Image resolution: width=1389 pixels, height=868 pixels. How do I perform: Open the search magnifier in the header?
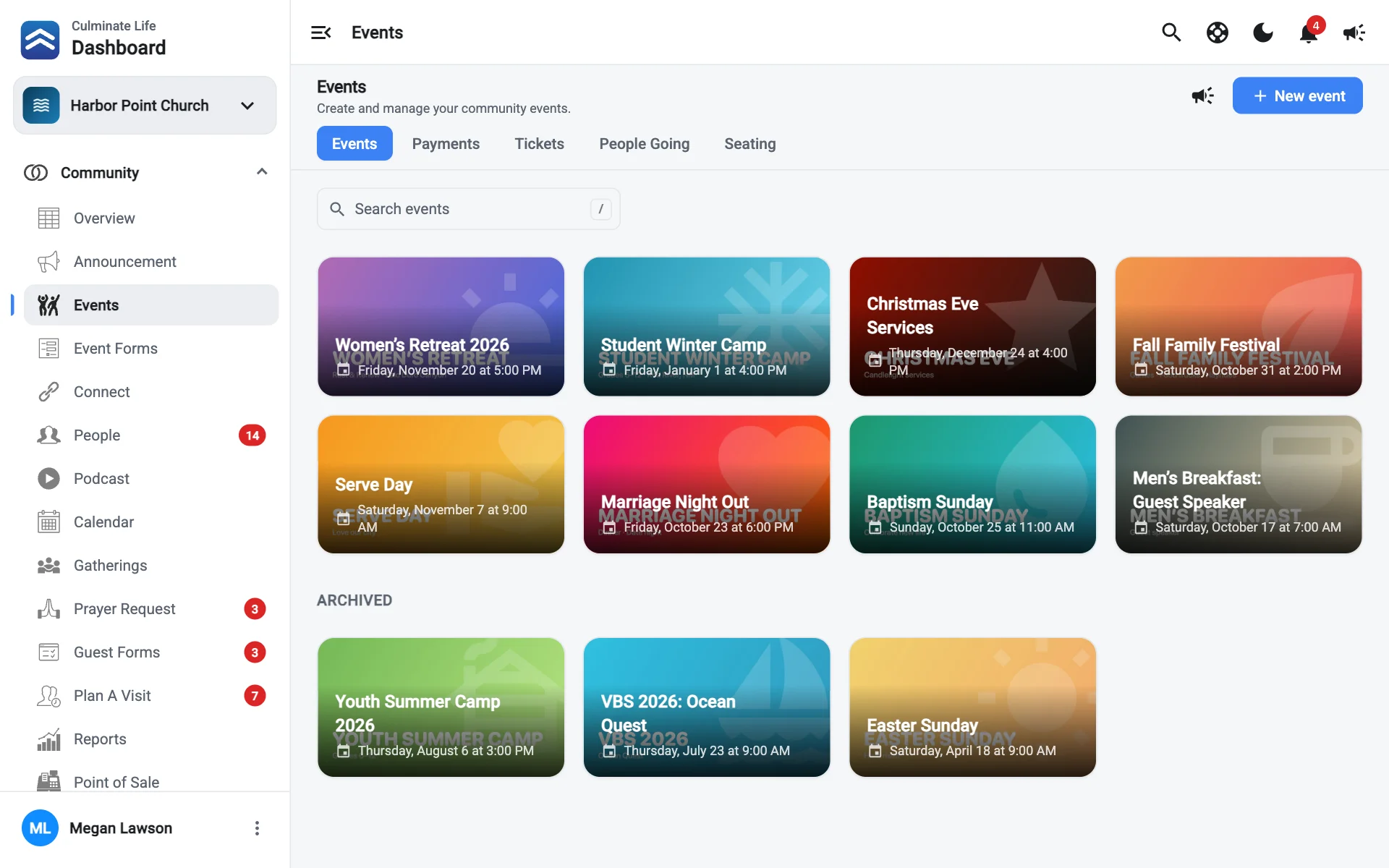[x=1171, y=33]
